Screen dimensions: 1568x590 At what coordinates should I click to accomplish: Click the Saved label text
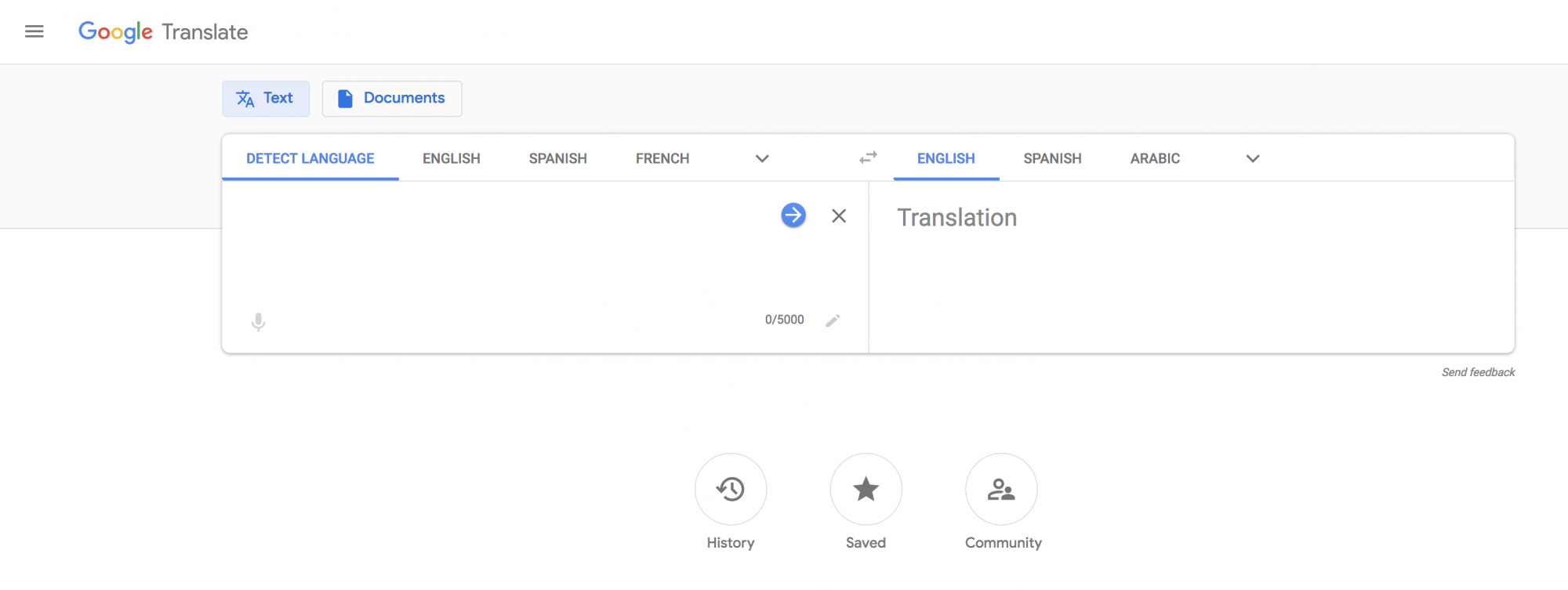tap(866, 543)
